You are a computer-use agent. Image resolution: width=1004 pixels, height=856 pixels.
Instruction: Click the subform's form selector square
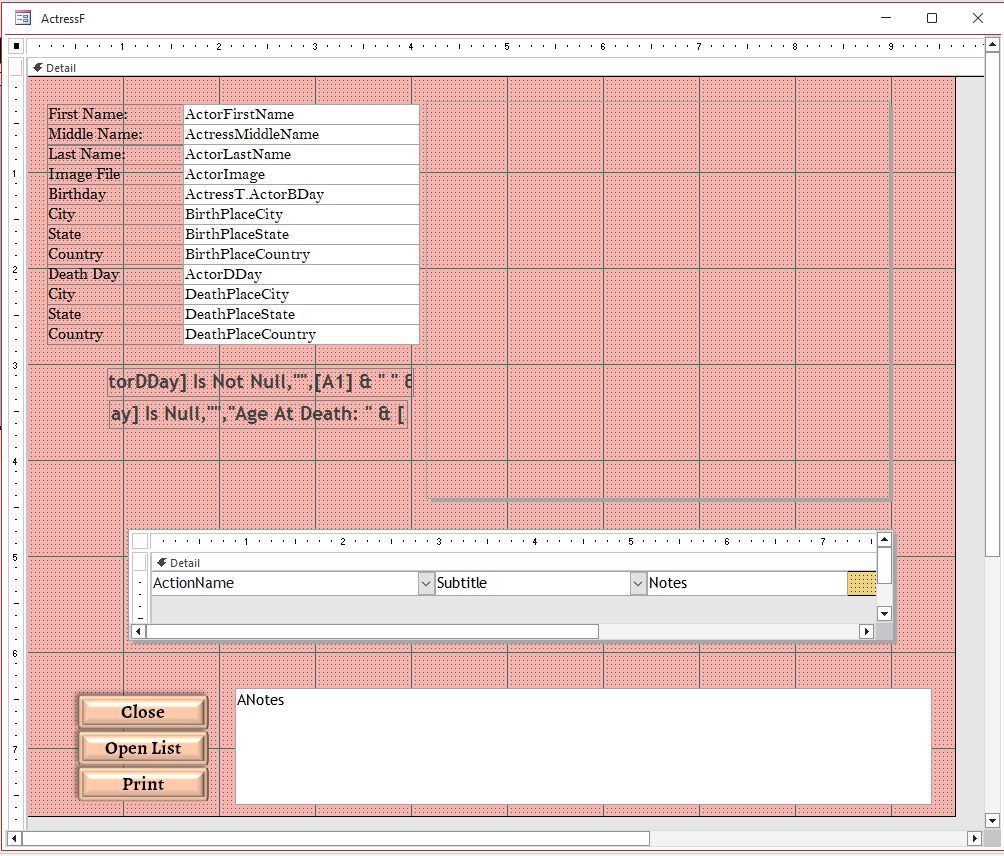(139, 540)
